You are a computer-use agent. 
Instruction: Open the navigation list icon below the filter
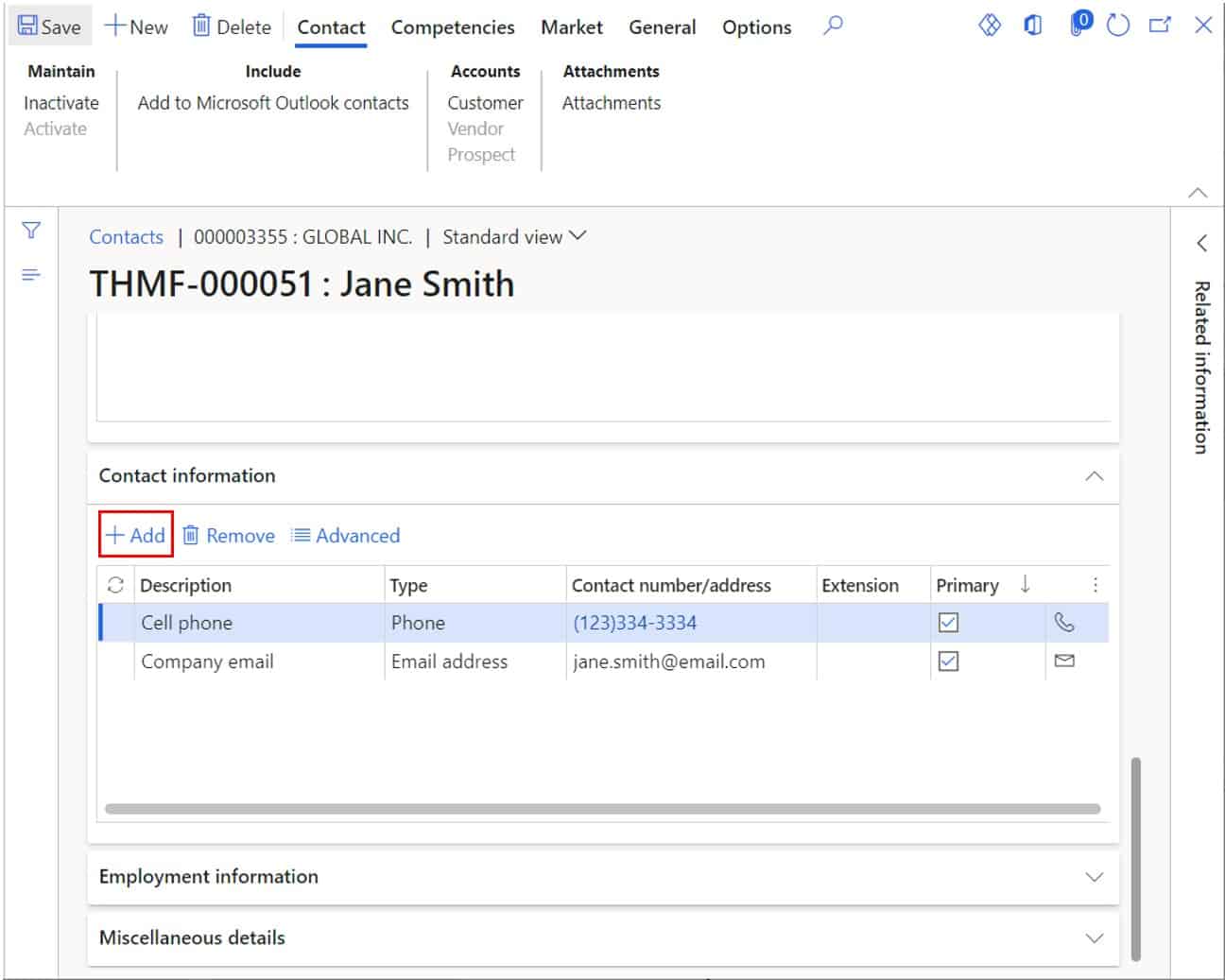31,274
